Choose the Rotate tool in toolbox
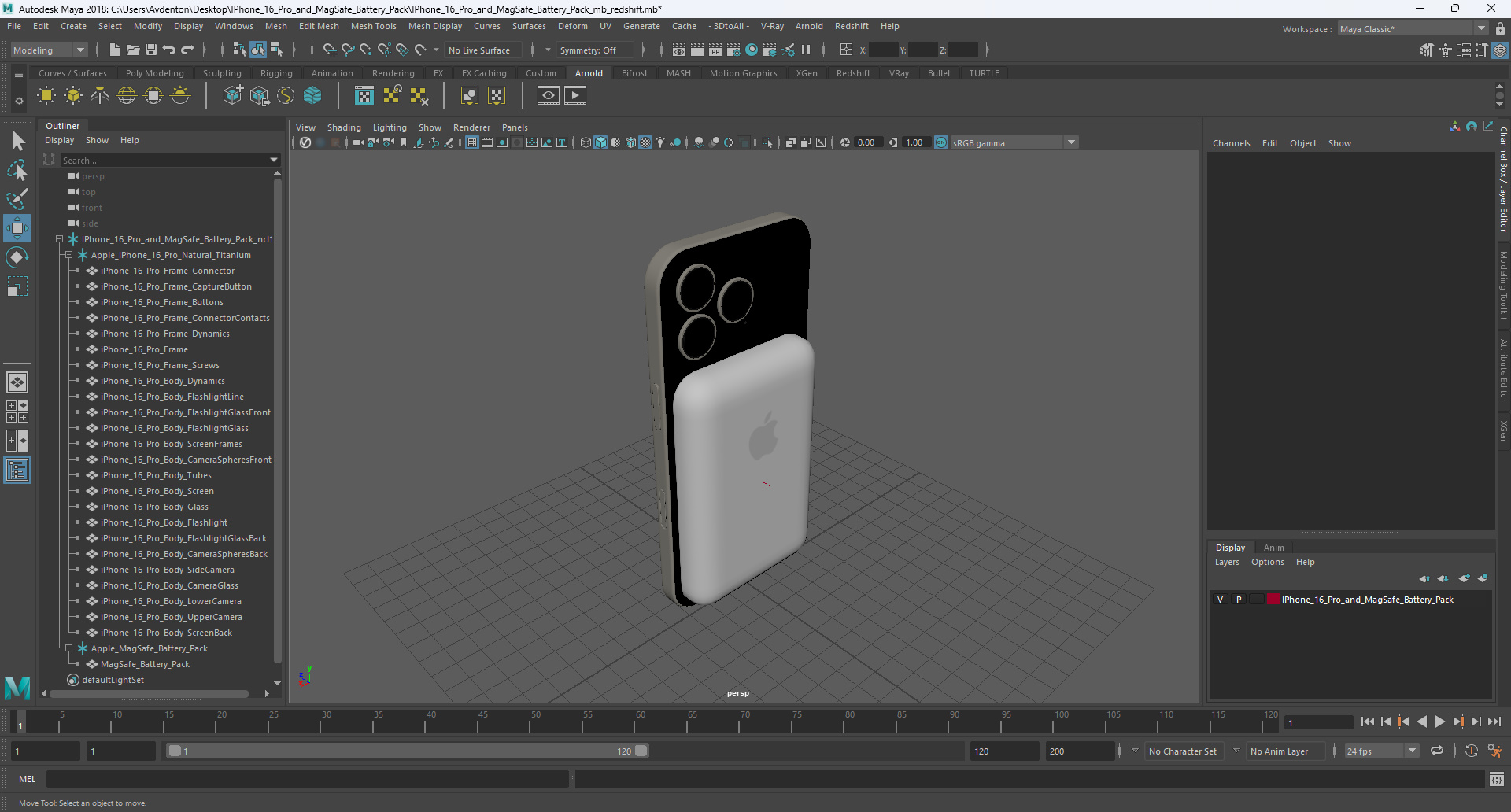Screen dimensions: 1511x812 click(17, 257)
